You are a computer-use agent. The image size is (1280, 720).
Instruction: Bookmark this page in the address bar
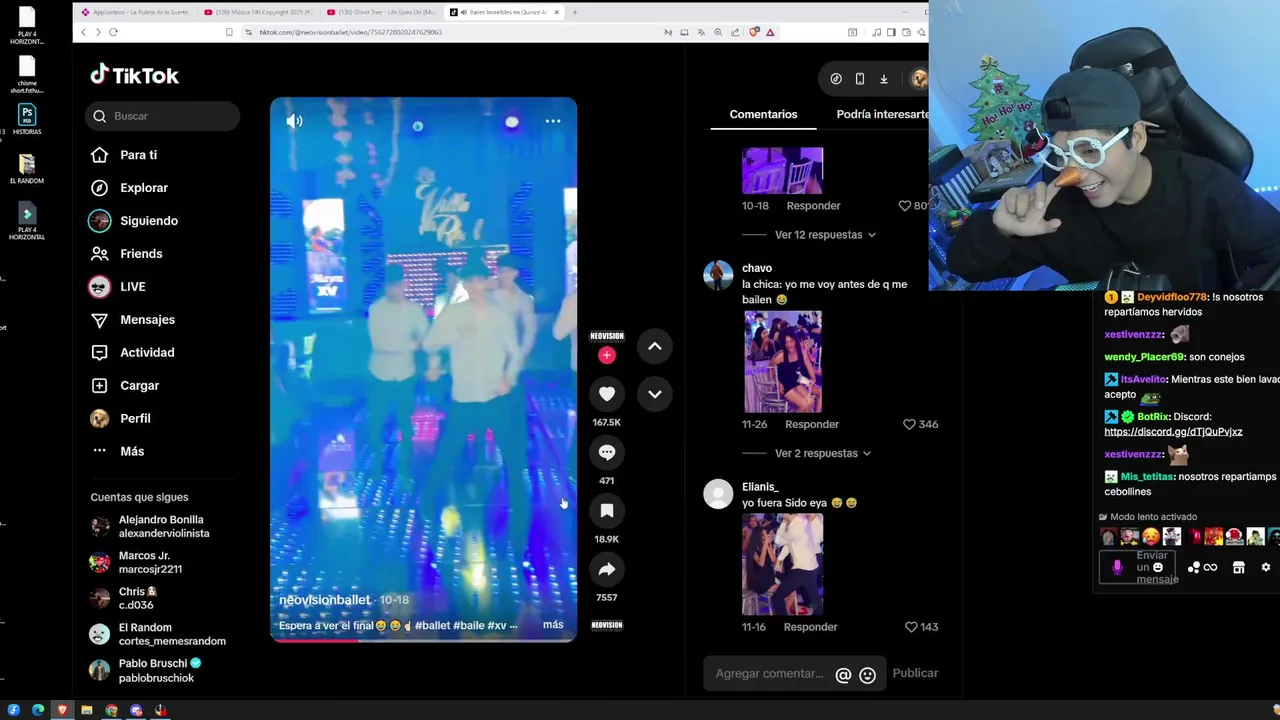229,32
